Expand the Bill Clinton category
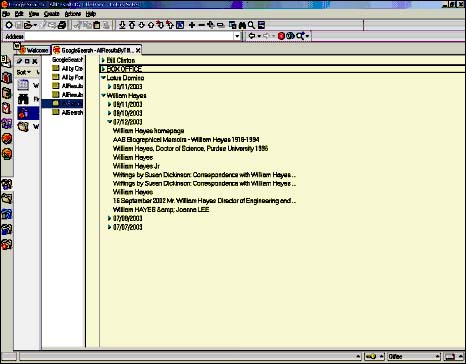The width and height of the screenshot is (466, 364). click(103, 60)
